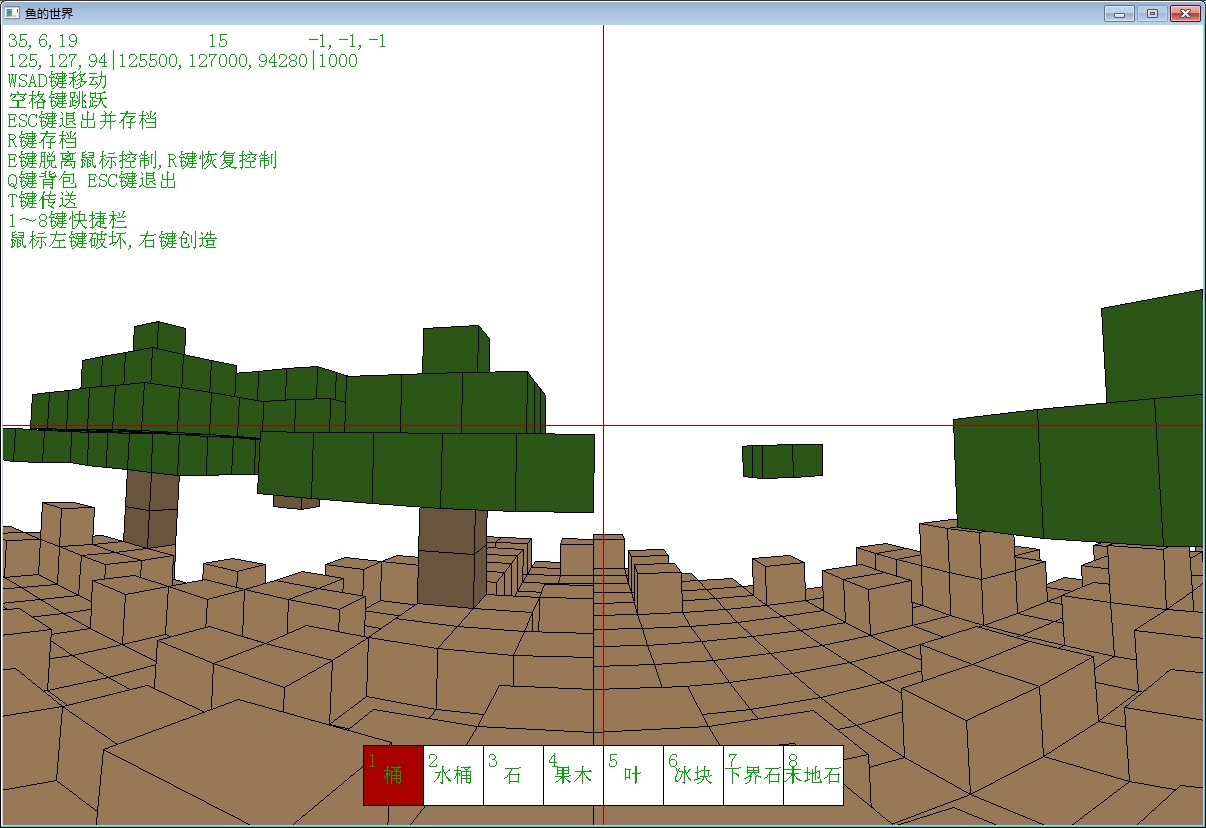Image resolution: width=1206 pixels, height=828 pixels.
Task: Click the 鱼的世界 title text
Action: coord(49,14)
